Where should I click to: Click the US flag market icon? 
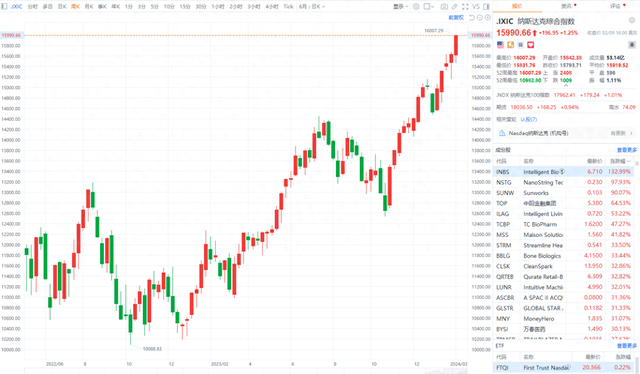(x=500, y=45)
